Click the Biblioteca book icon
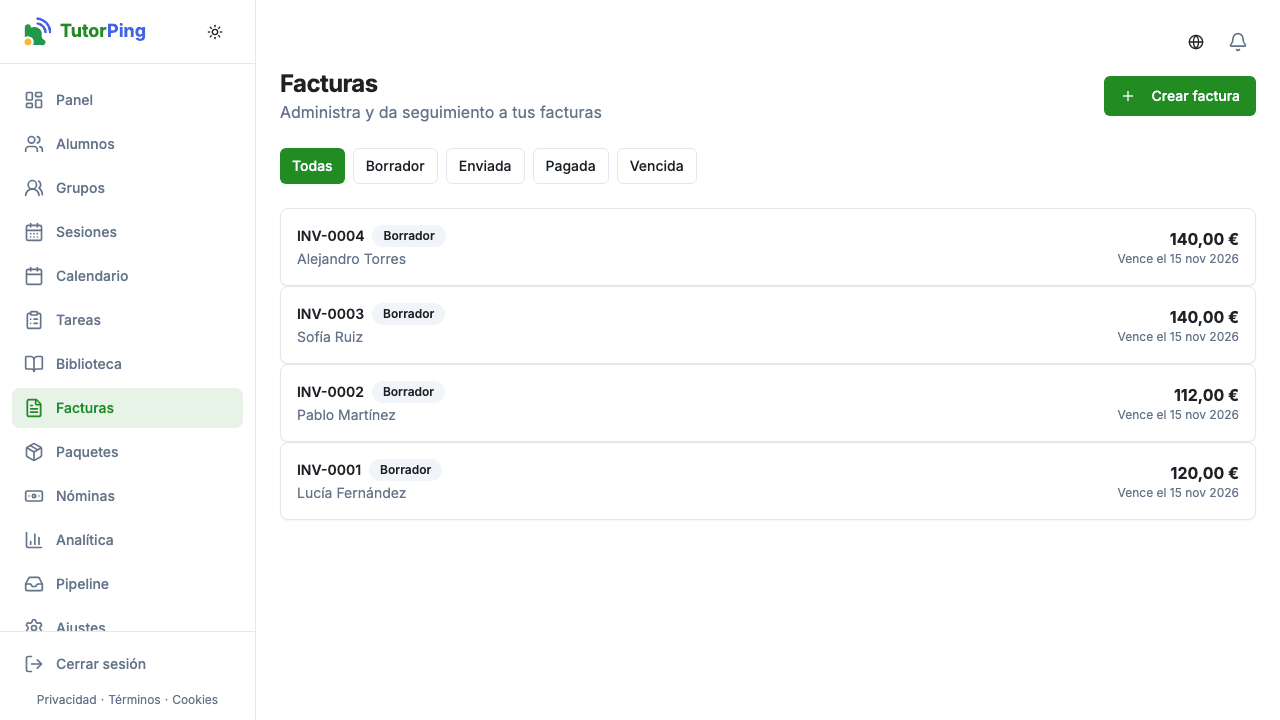 tap(34, 364)
